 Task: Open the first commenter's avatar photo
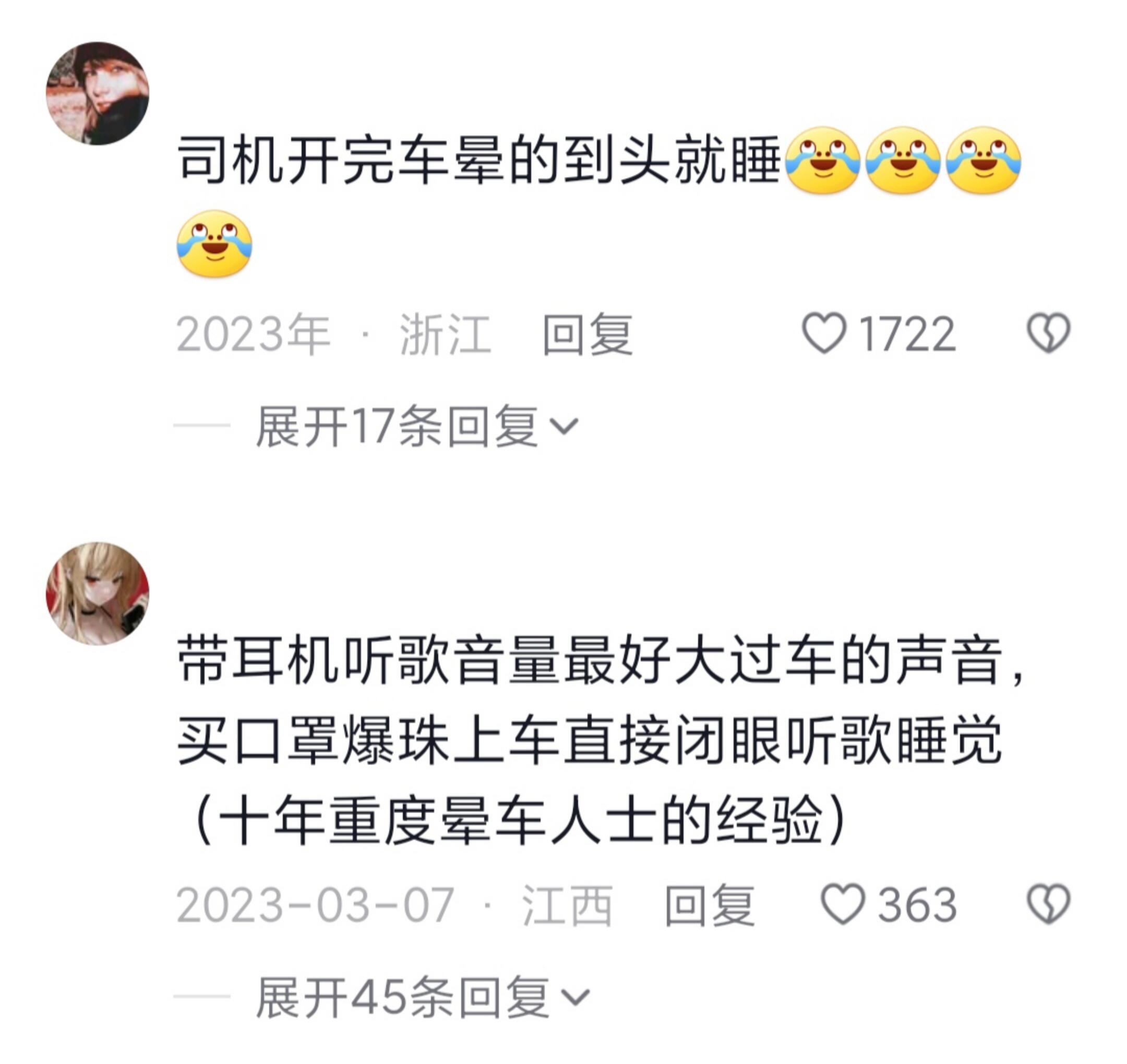point(98,93)
